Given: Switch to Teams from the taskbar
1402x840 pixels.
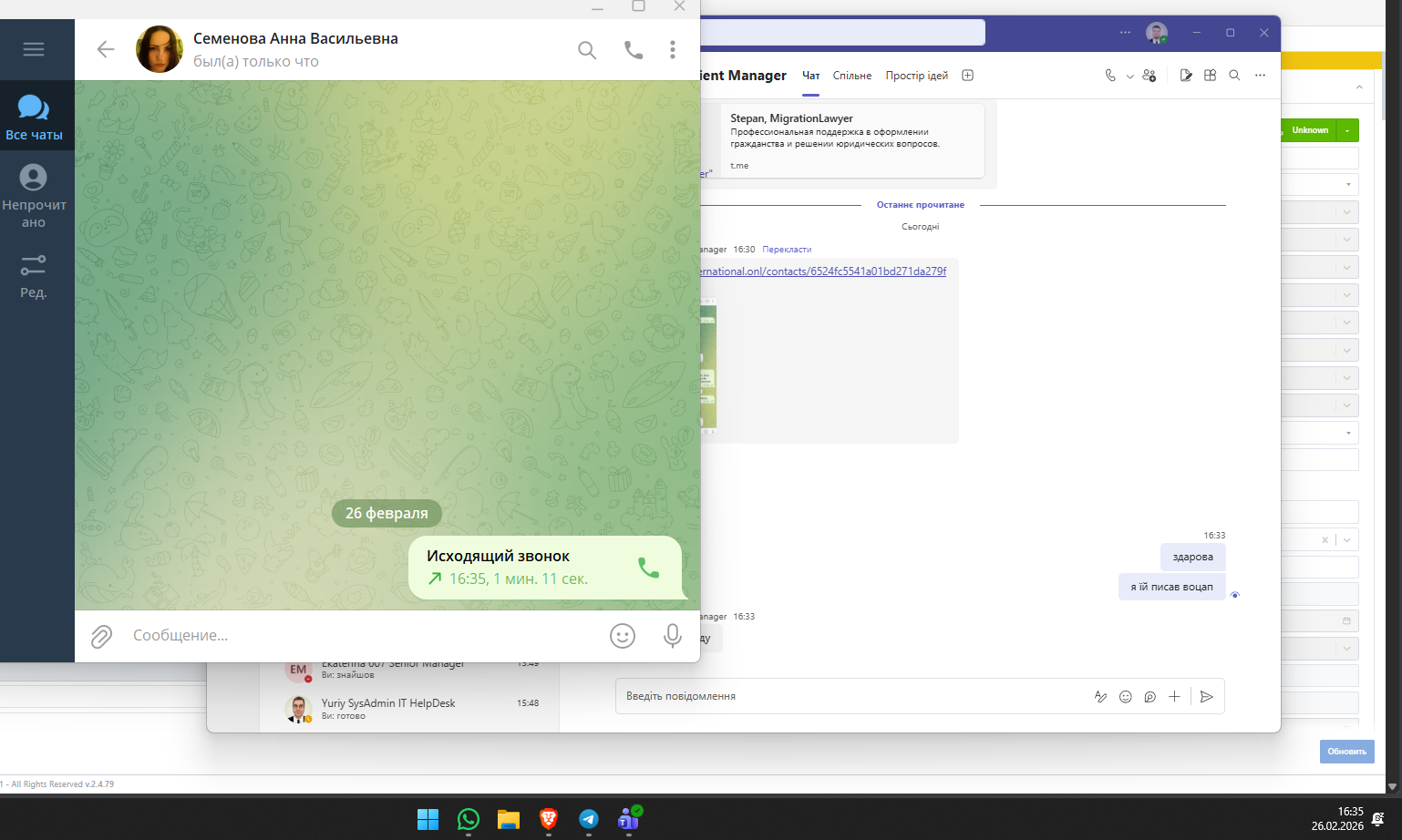Looking at the screenshot, I should [629, 819].
